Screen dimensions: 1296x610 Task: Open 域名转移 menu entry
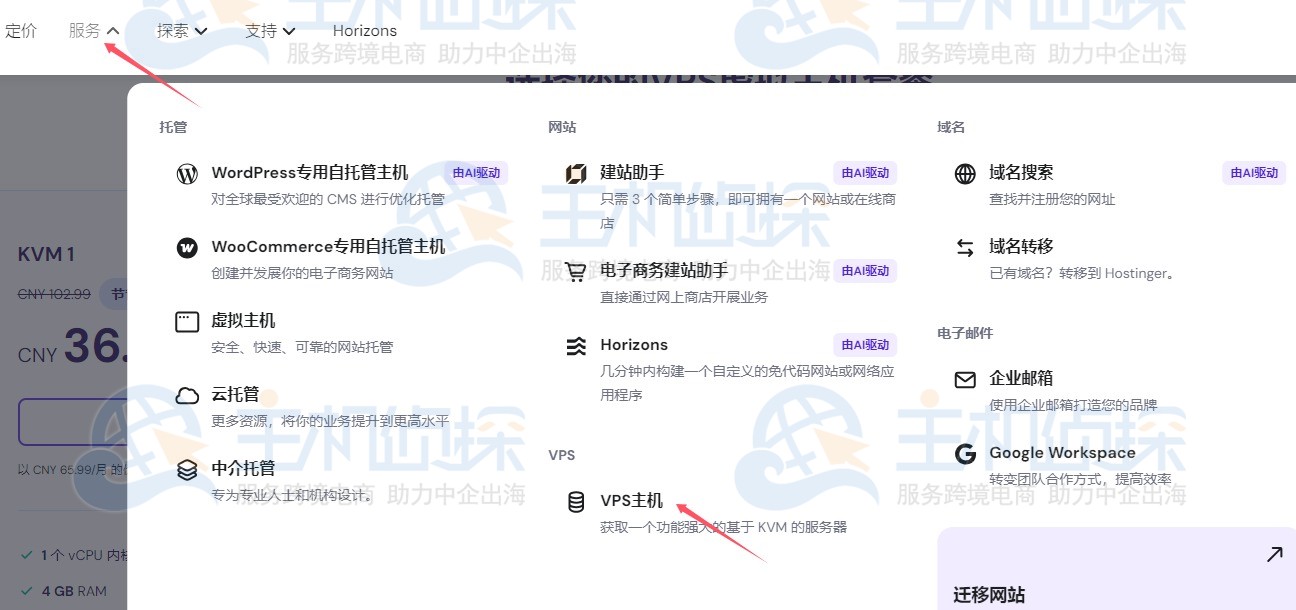[1021, 246]
